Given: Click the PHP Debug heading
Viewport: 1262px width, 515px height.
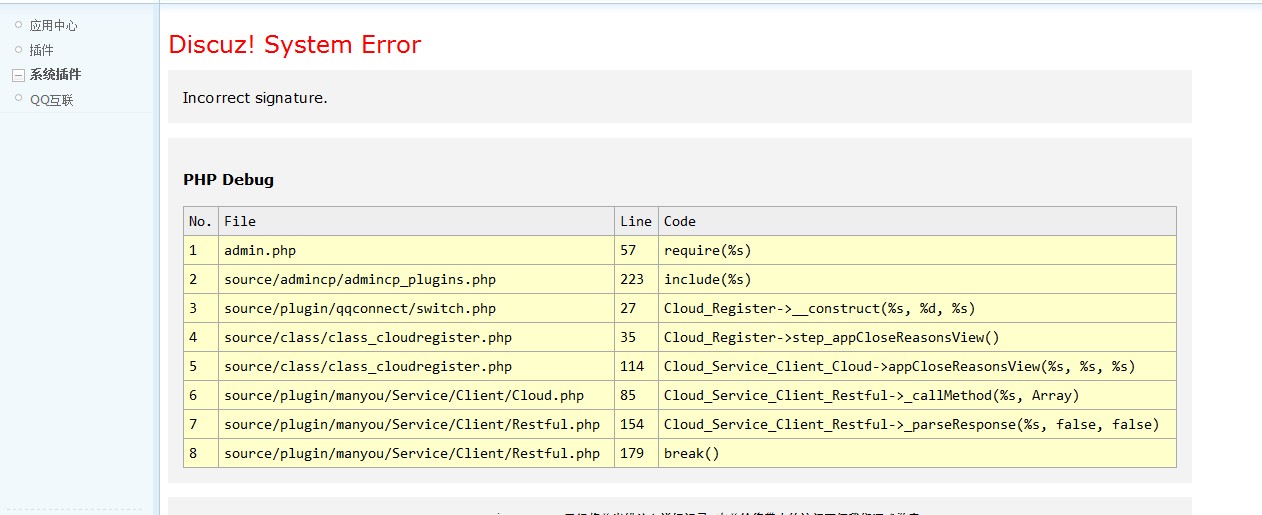Looking at the screenshot, I should click(228, 180).
